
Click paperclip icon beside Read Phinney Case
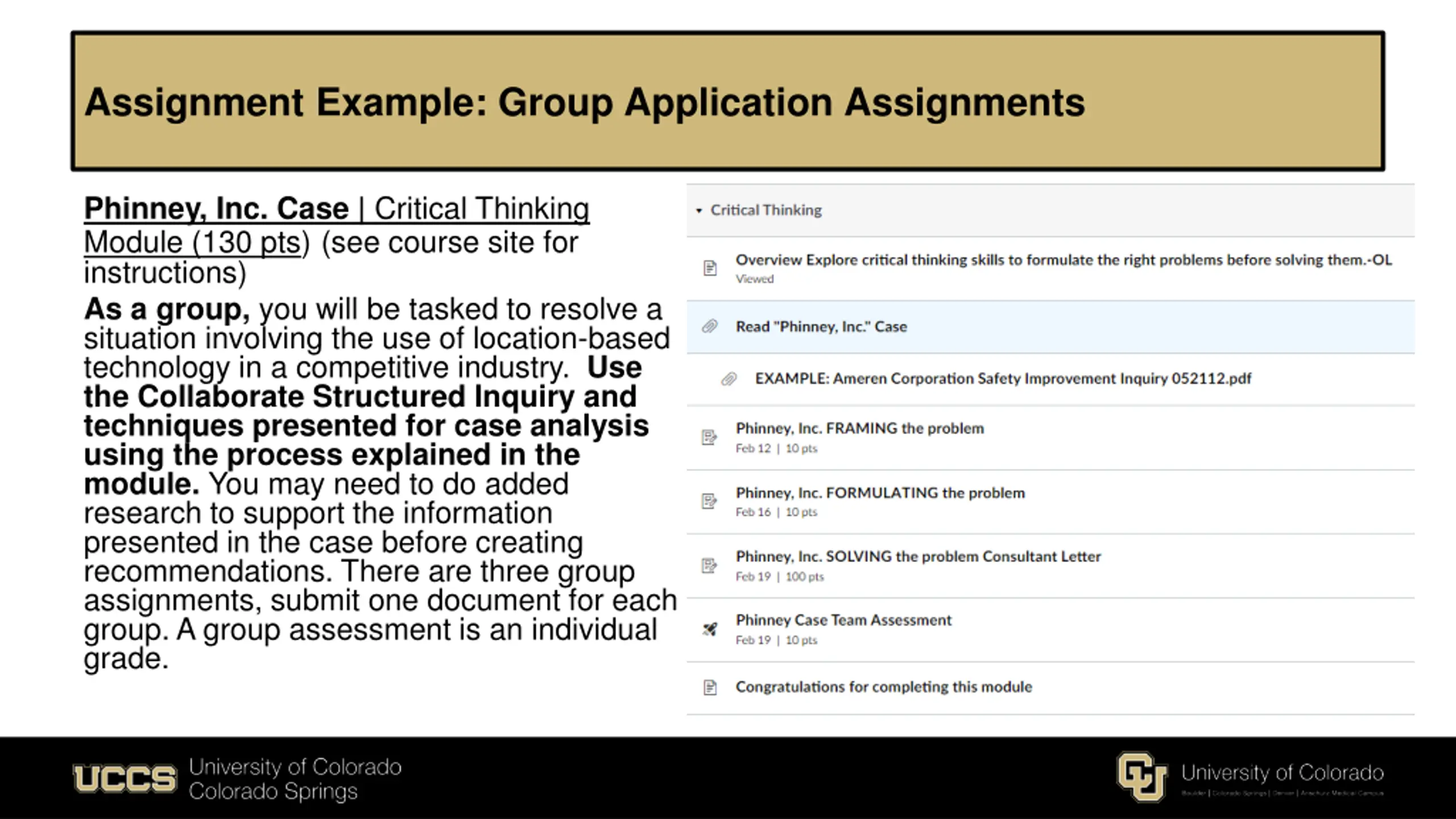click(710, 326)
